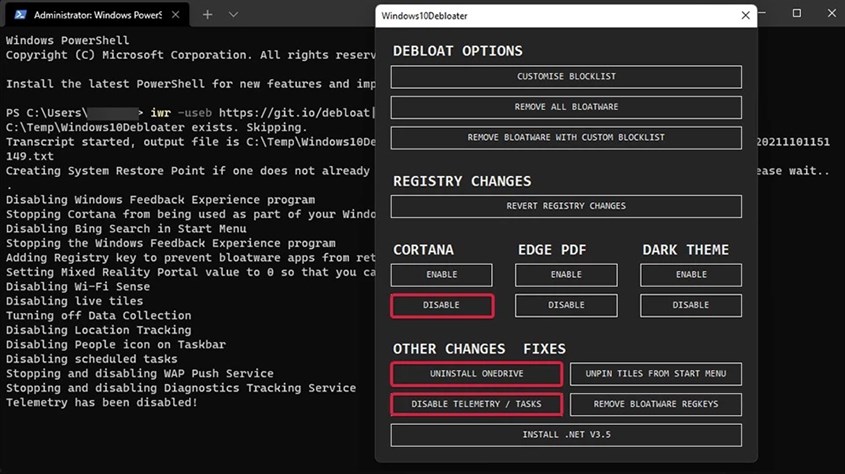Click Remove All Bloatware
Screen dimensions: 845x474
click(x=566, y=107)
